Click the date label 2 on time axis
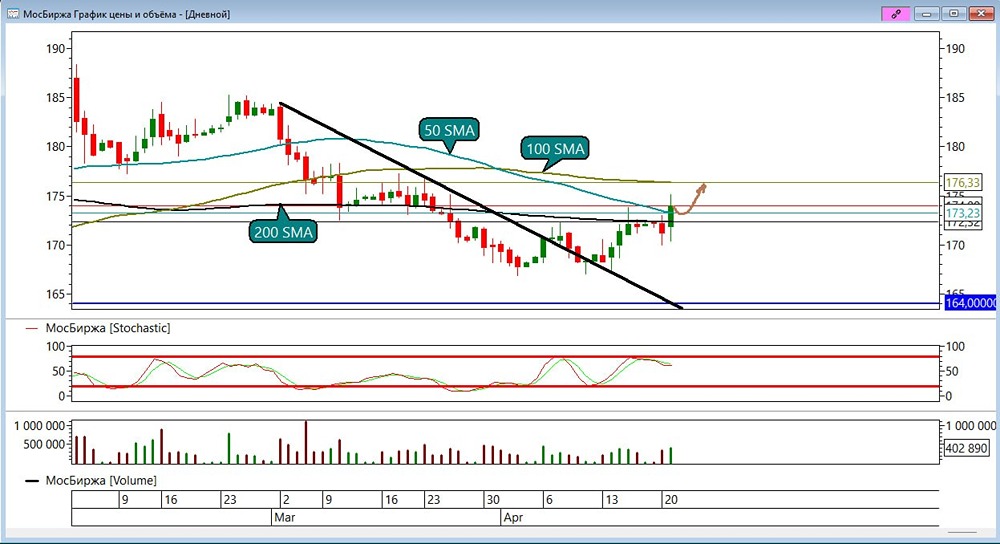 click(x=286, y=500)
